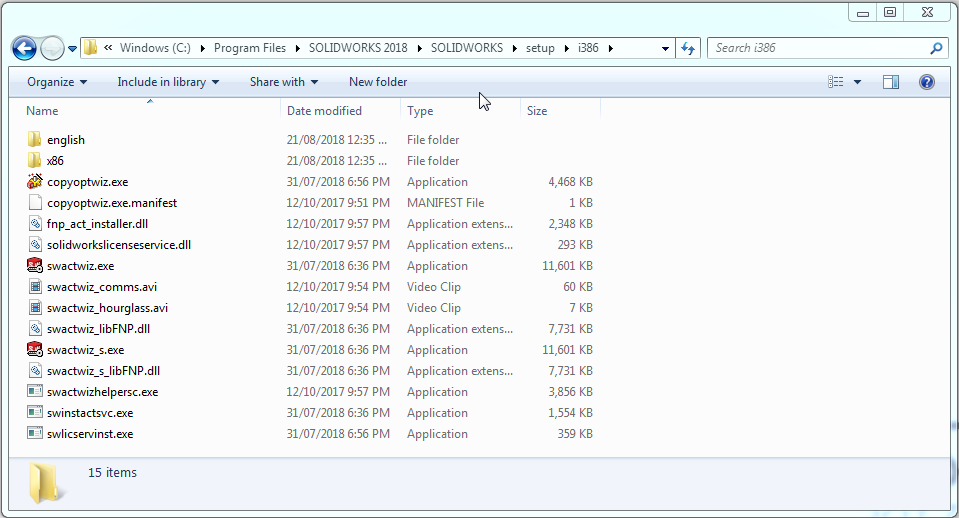
Task: Click the Back navigation arrow
Action: (x=24, y=48)
